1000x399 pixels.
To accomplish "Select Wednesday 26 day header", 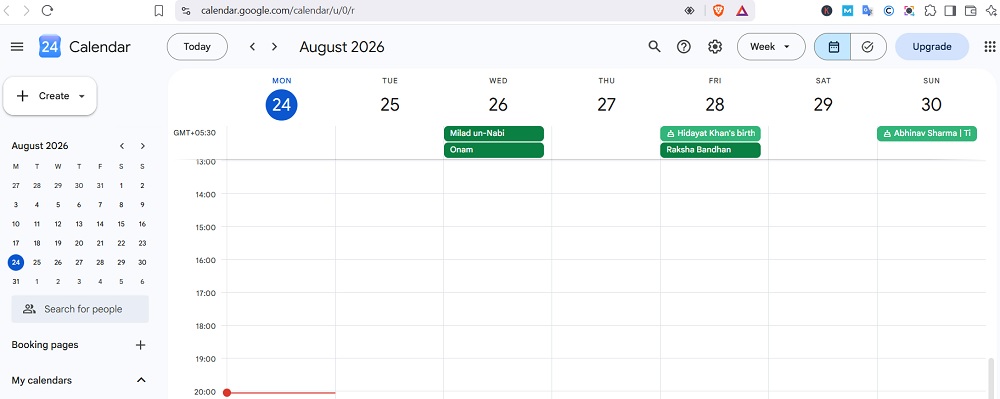I will [x=498, y=104].
